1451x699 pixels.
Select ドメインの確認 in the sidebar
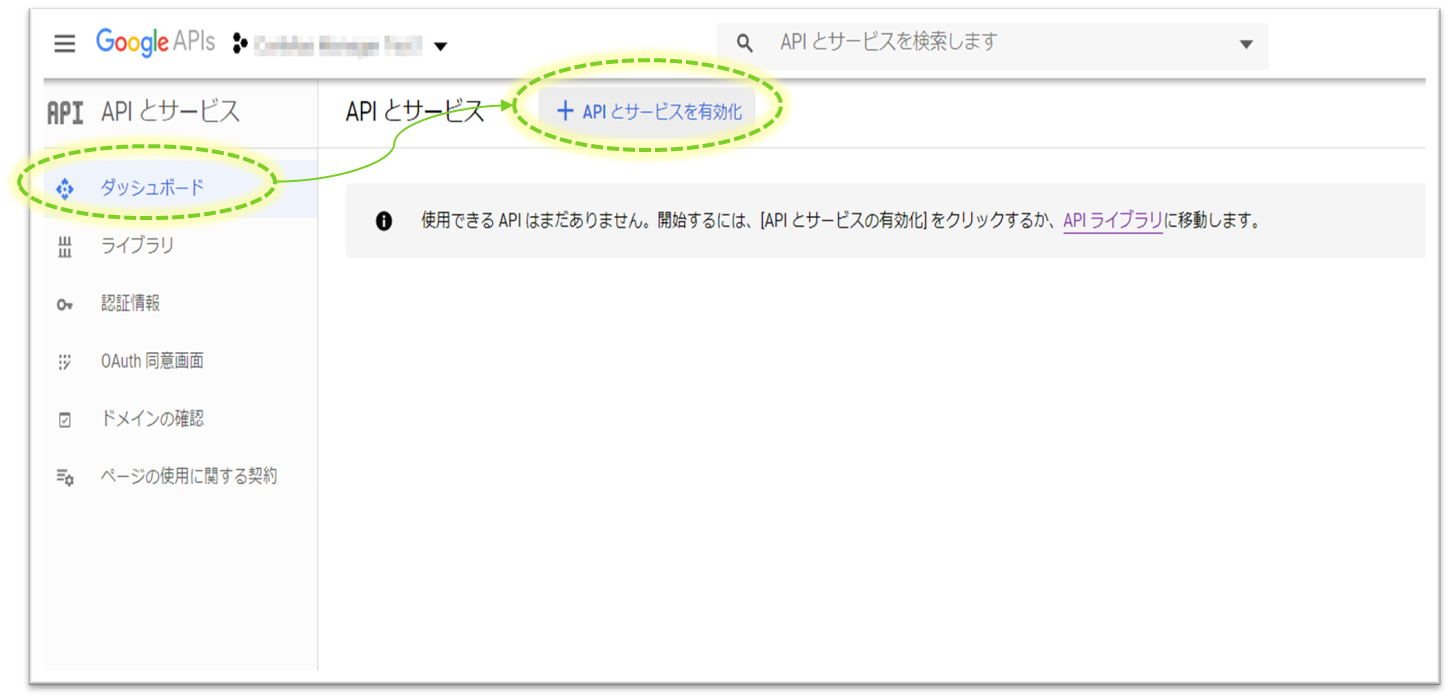[152, 419]
